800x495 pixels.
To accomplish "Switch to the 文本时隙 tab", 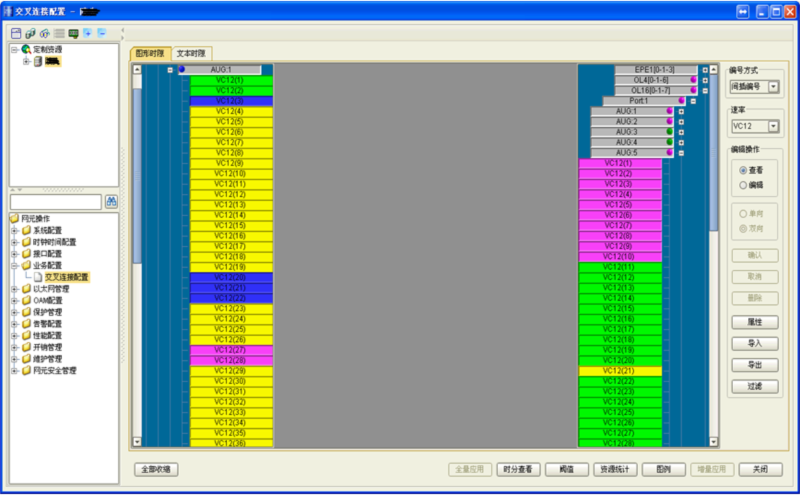I will click(191, 53).
